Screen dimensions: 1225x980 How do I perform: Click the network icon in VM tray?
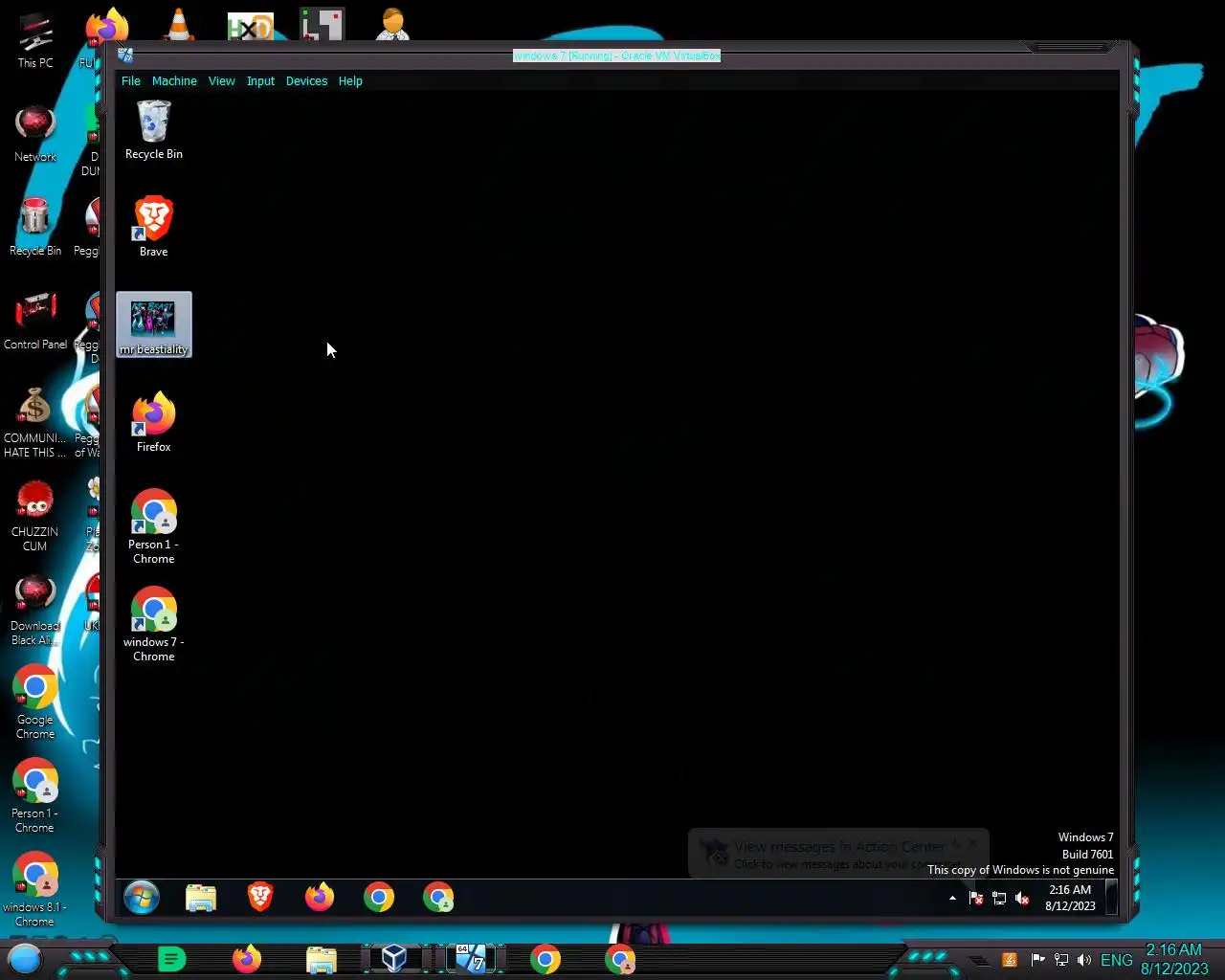999,898
